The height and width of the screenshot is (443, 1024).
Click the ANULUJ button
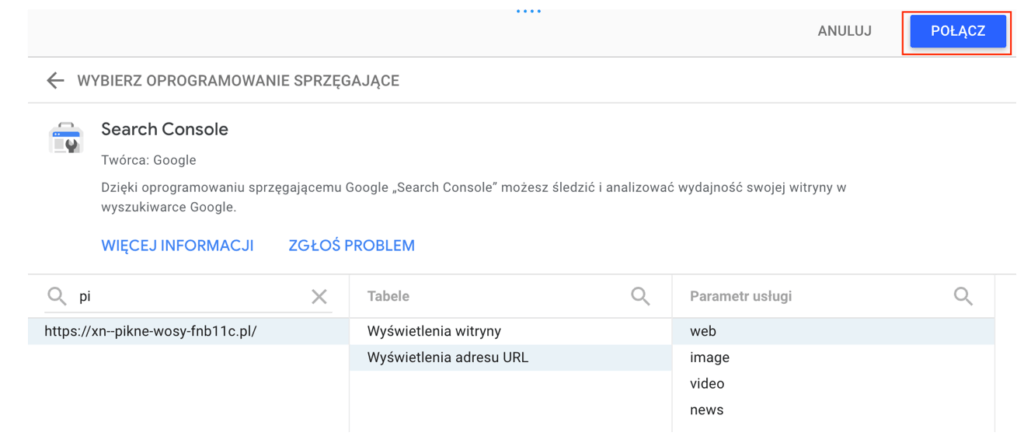coord(844,31)
